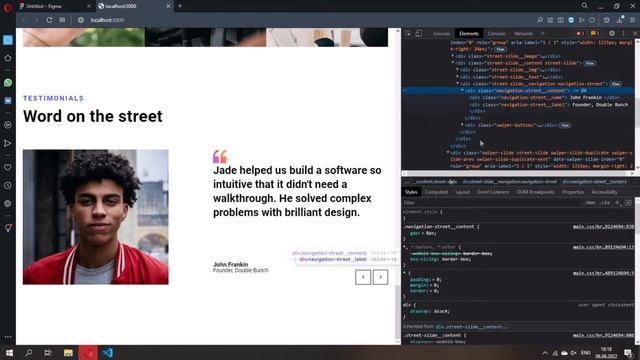Screen dimensions: 640x360
Task: Toggle the computed styles sidebar icon
Action: (x=628, y=202)
